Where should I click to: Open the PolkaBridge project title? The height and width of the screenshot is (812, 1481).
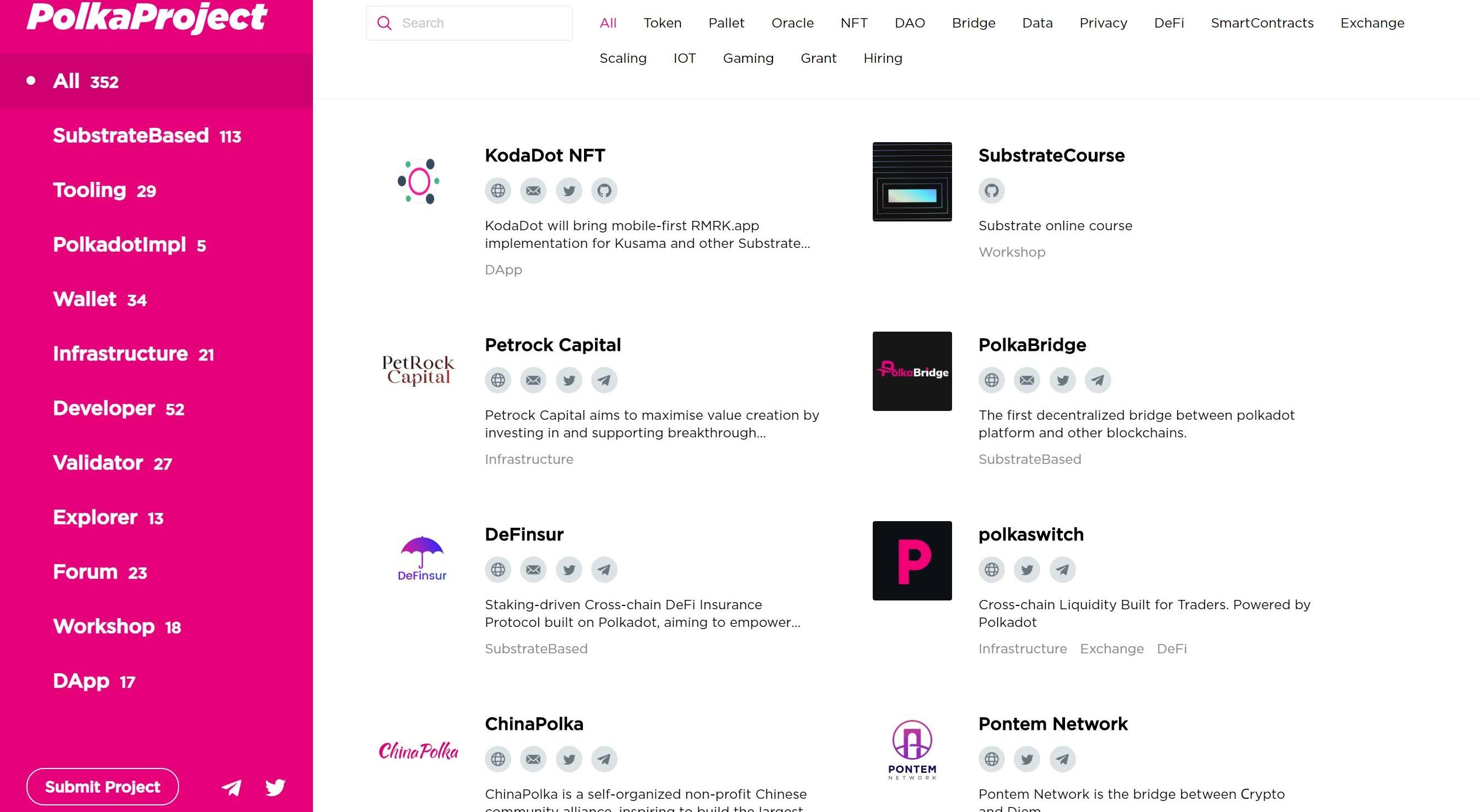(x=1032, y=345)
